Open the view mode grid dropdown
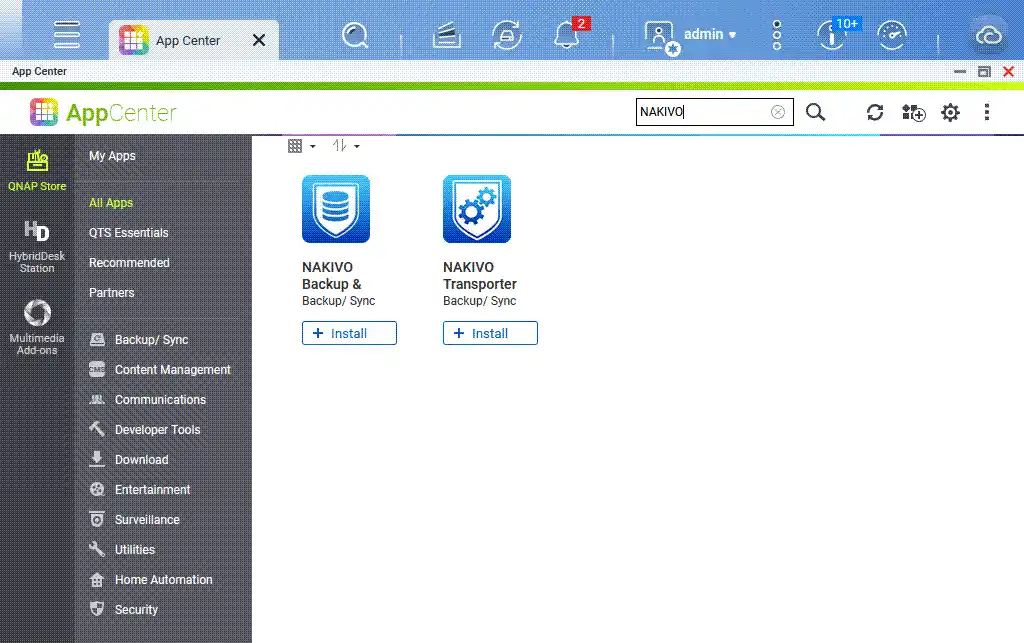The image size is (1024, 643). tap(301, 146)
